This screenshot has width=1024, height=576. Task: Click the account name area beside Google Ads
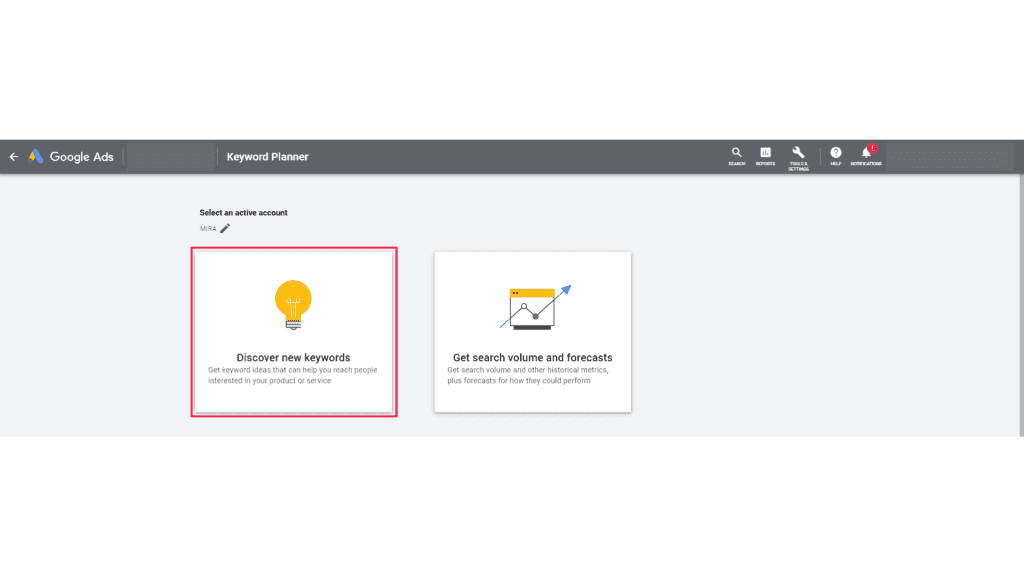pyautogui.click(x=170, y=156)
